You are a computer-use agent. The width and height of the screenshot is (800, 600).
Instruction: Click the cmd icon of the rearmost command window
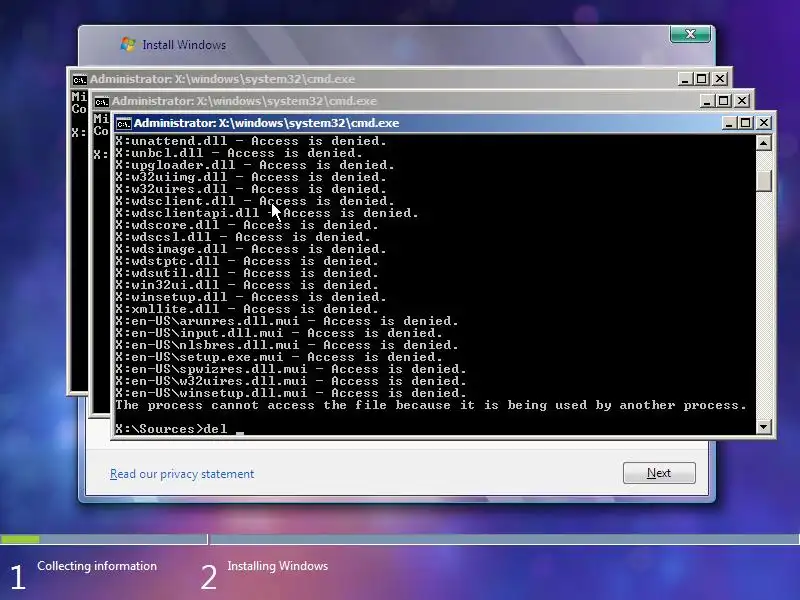[x=80, y=80]
